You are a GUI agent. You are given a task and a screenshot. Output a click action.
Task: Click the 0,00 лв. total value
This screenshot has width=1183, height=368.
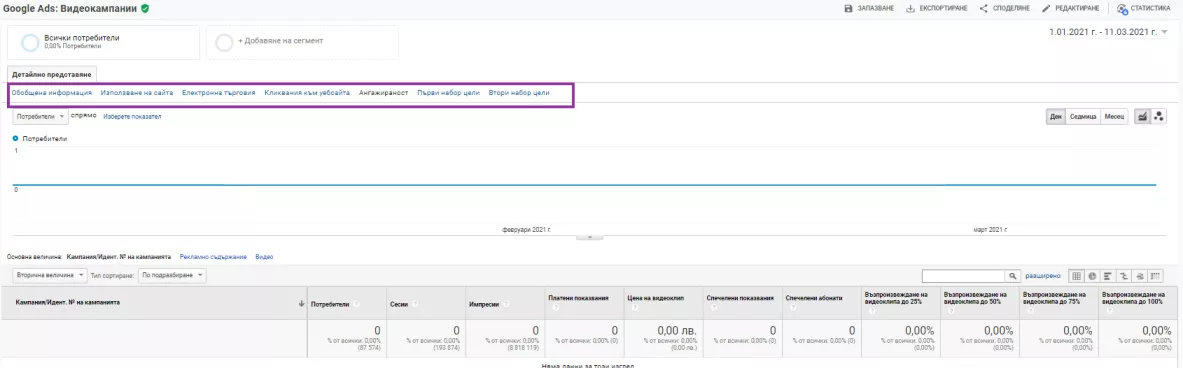pyautogui.click(x=677, y=330)
